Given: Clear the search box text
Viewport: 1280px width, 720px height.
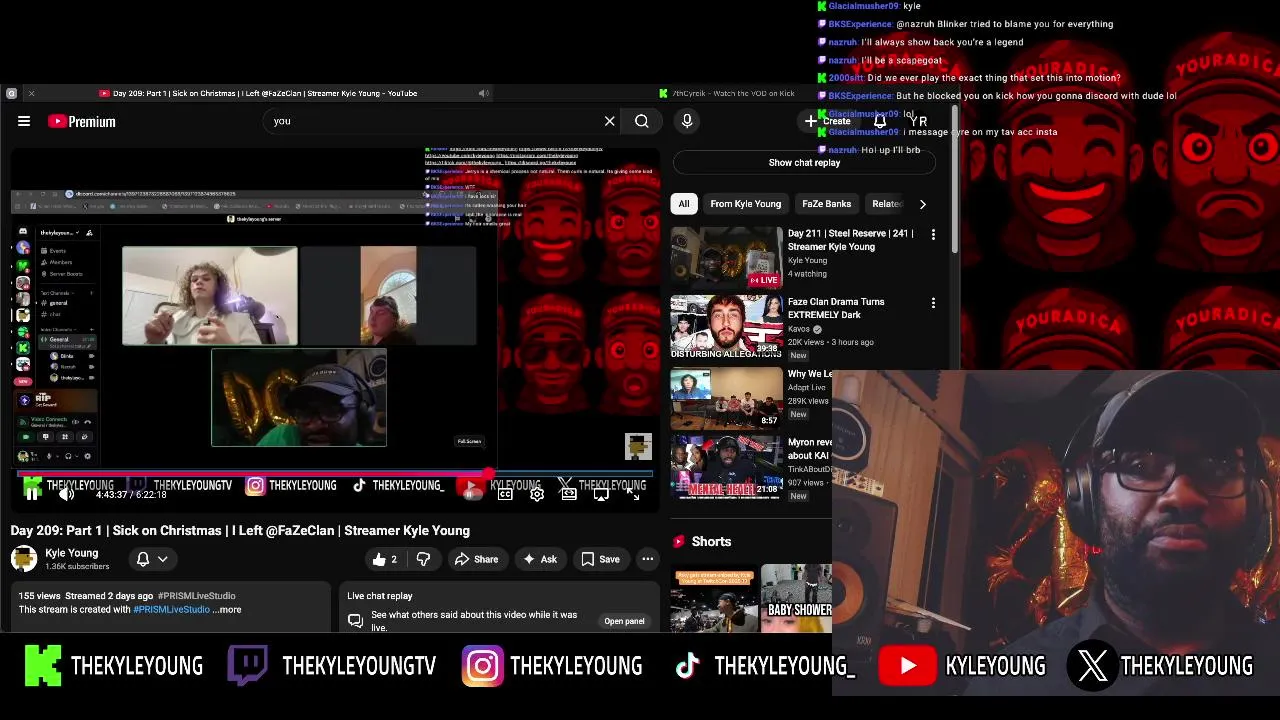Looking at the screenshot, I should [x=609, y=121].
